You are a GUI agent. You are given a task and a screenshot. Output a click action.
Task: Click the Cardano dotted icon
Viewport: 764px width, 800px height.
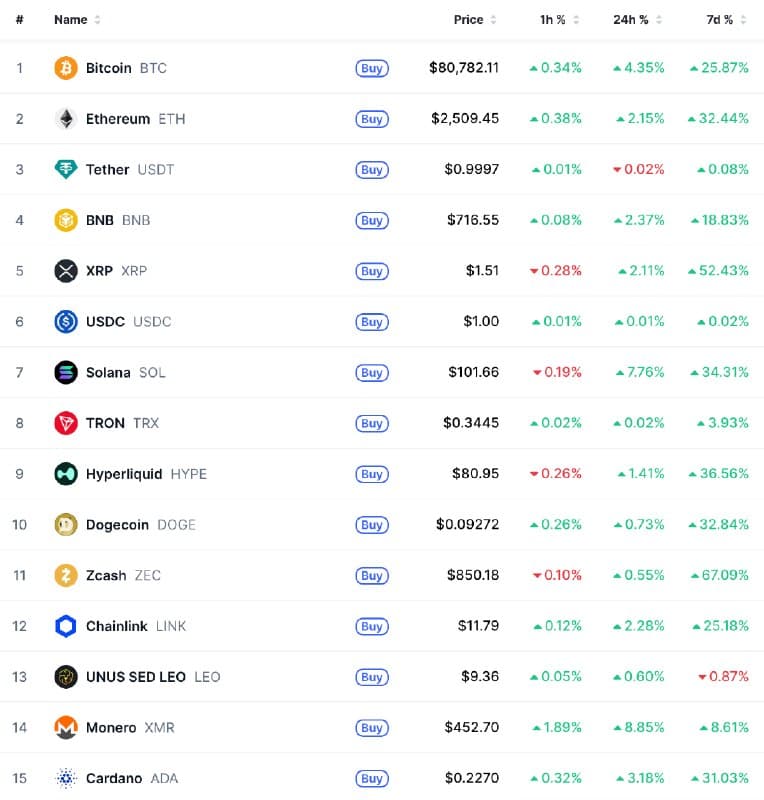coord(66,778)
